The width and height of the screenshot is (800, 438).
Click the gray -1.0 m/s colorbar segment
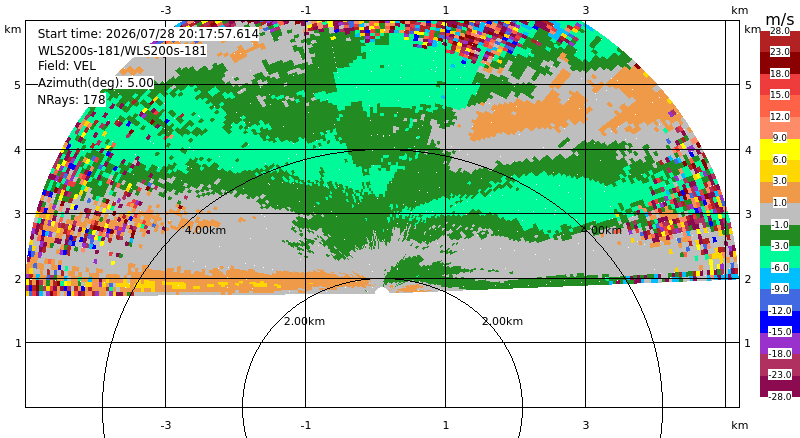(780, 214)
